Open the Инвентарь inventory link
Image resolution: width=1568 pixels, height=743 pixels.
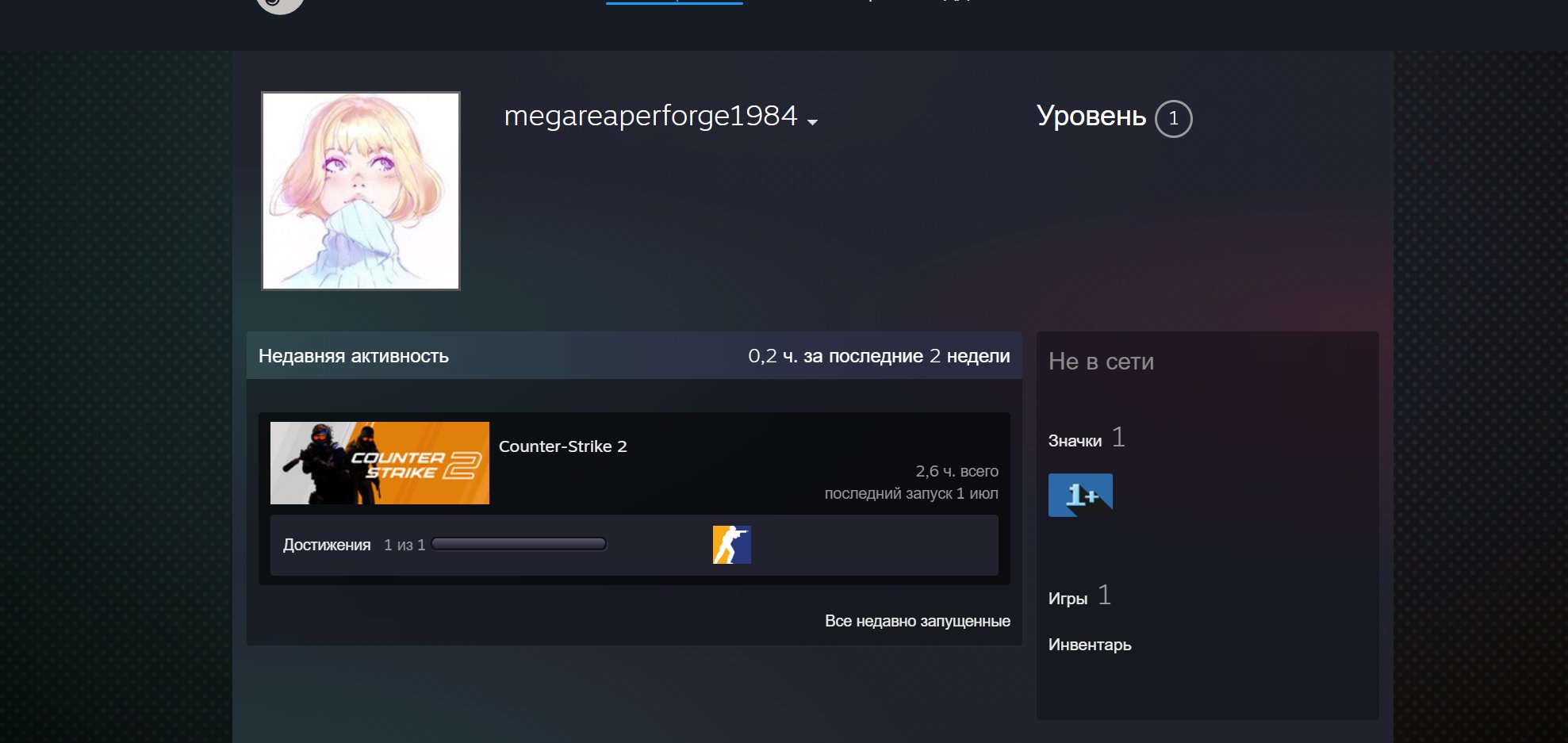point(1090,645)
